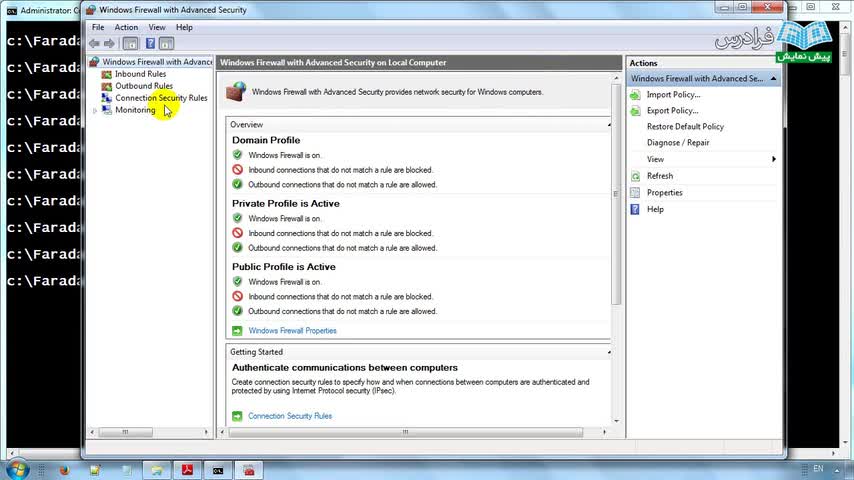Open the Action menu
The width and height of the screenshot is (854, 480).
126,27
